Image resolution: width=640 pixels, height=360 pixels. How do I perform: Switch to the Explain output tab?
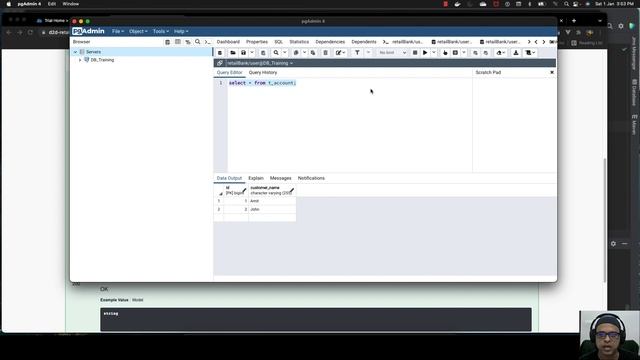pos(256,178)
